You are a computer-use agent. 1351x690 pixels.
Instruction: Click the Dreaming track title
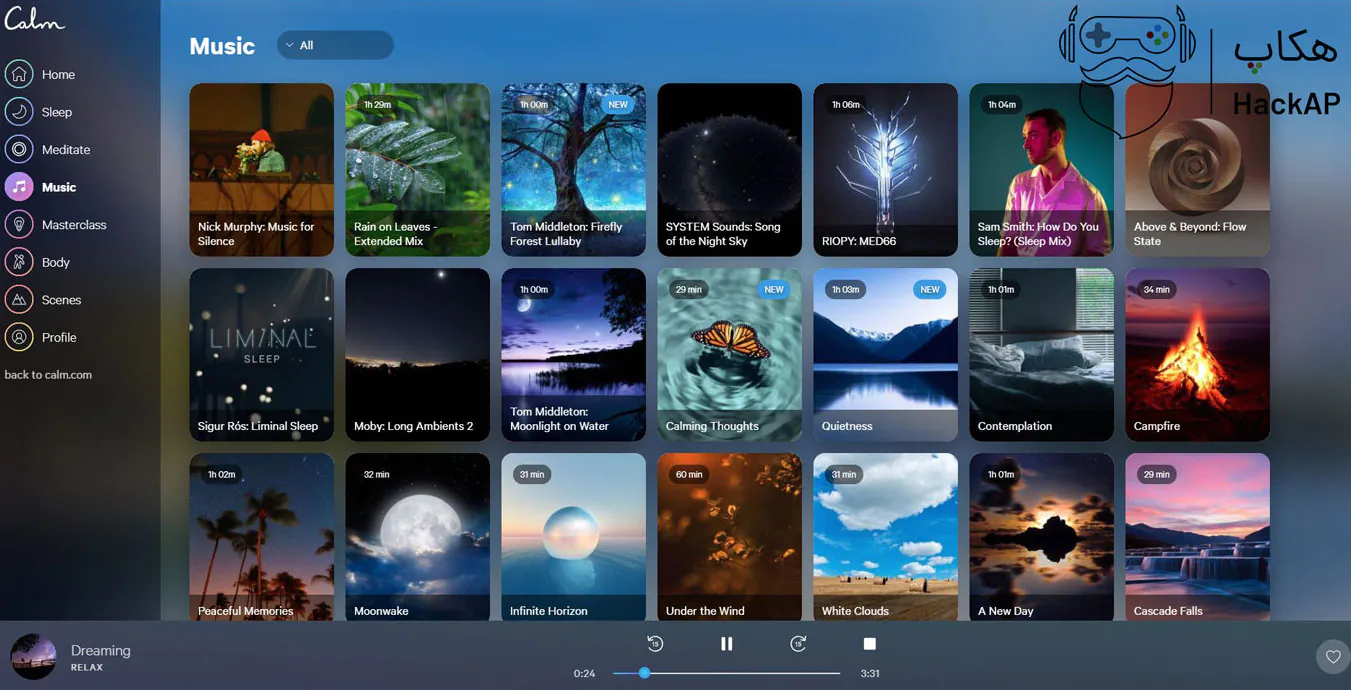101,650
